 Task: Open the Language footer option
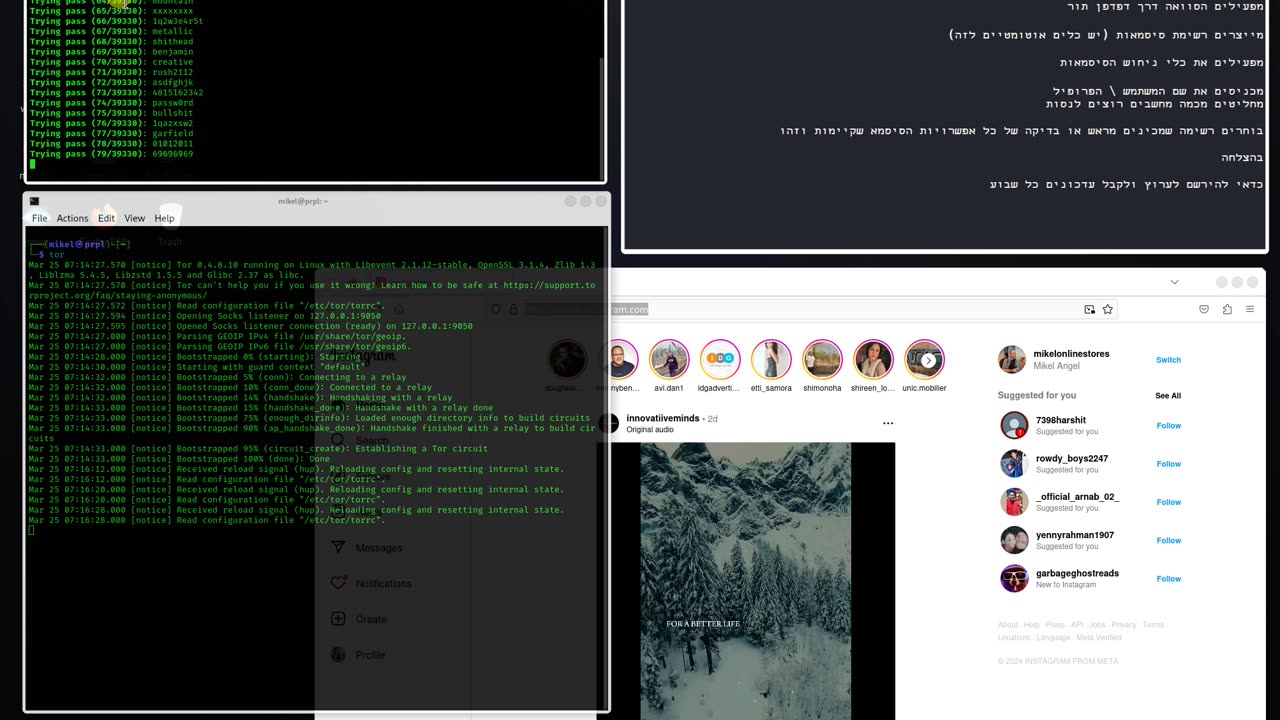(1053, 637)
